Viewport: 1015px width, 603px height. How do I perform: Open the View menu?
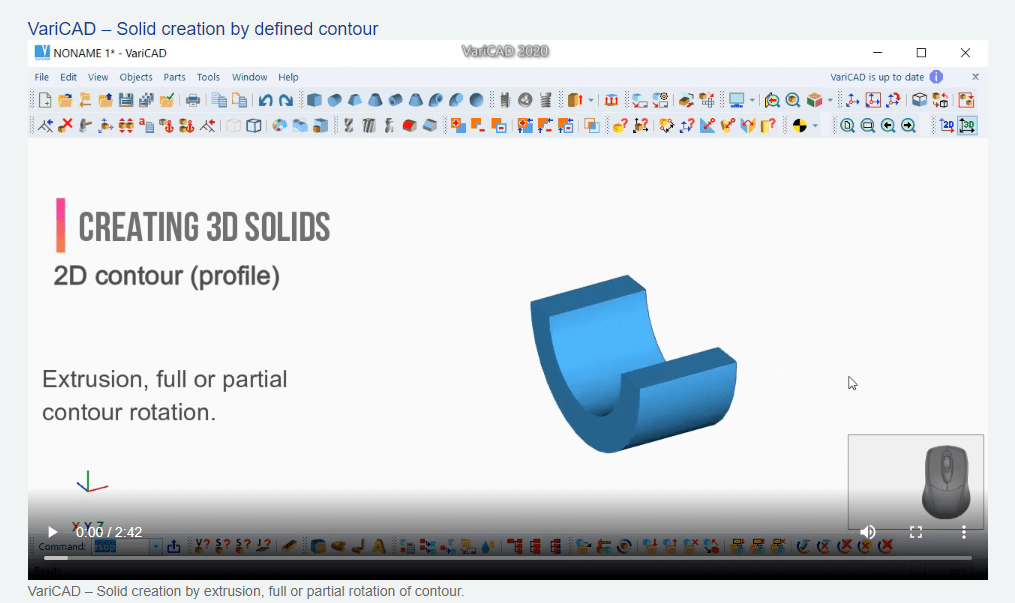point(98,77)
